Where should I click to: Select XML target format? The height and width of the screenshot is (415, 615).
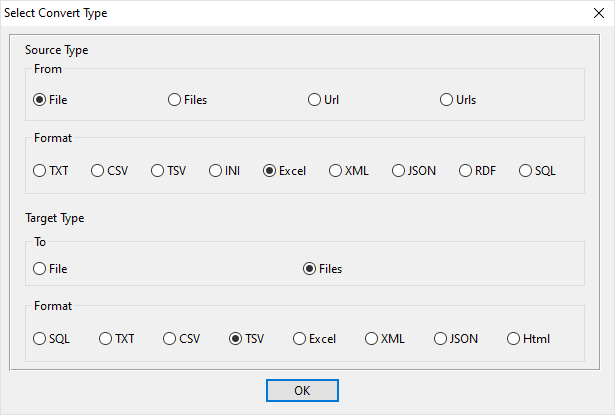372,339
